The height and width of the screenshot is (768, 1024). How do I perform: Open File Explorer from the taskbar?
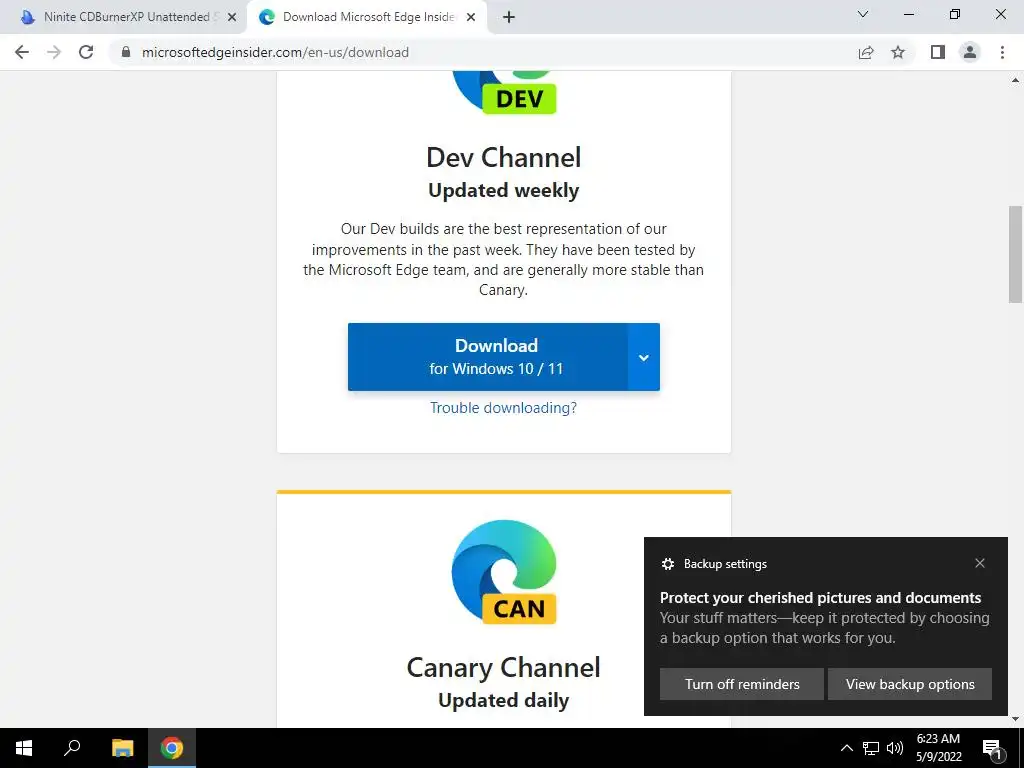122,748
